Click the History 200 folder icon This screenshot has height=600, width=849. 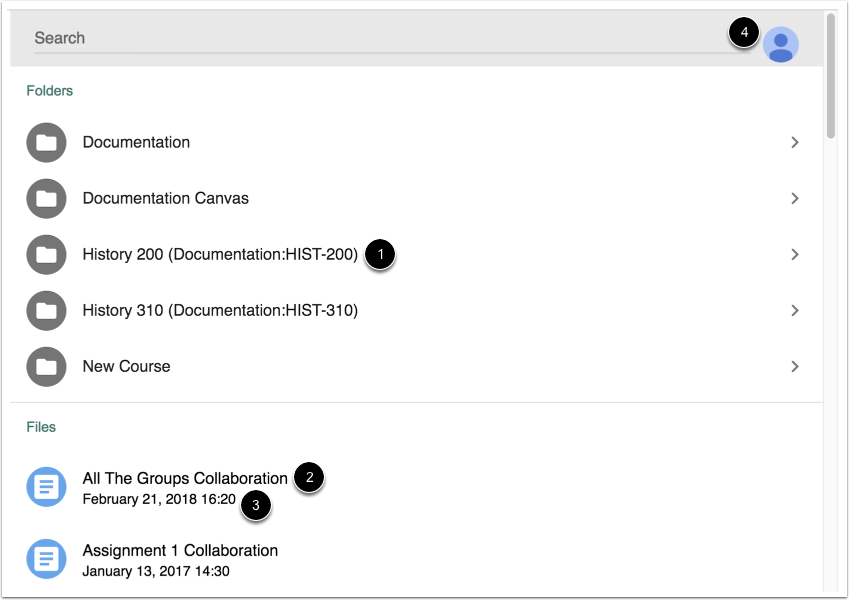[46, 255]
